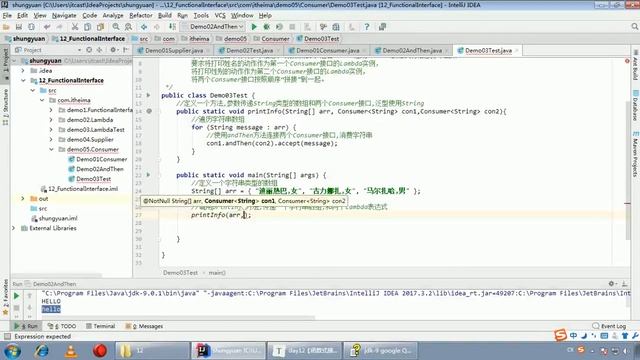Click the Run console horizontal scrollbar
This screenshot has height=360, width=640.
tap(178, 317)
